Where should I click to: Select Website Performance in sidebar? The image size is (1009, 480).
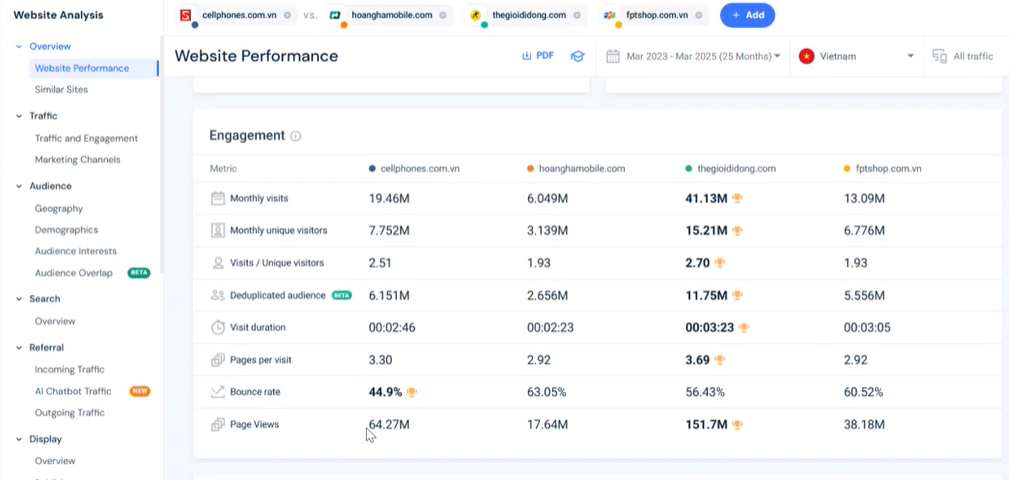tap(82, 68)
